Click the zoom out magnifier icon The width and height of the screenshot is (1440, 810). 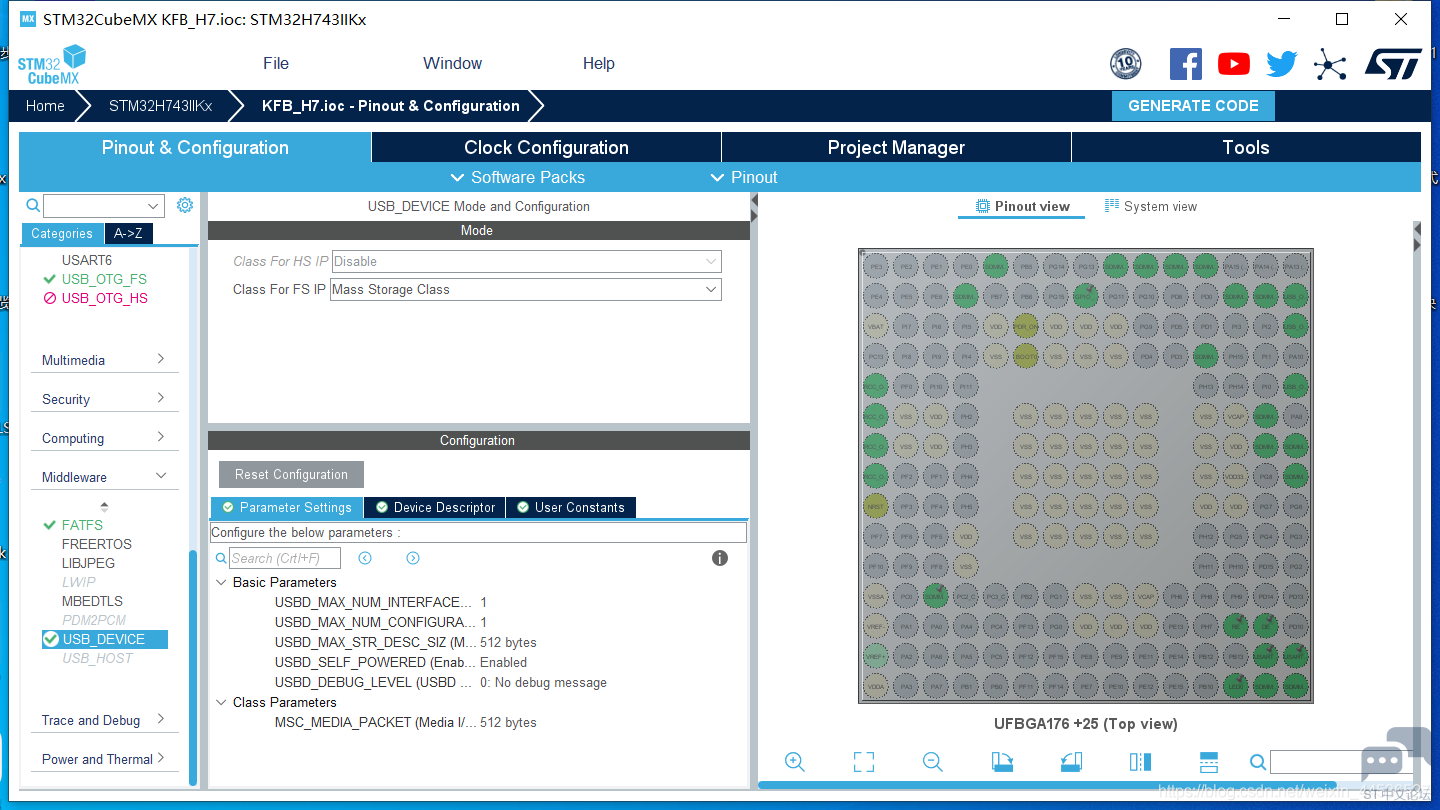click(x=933, y=762)
